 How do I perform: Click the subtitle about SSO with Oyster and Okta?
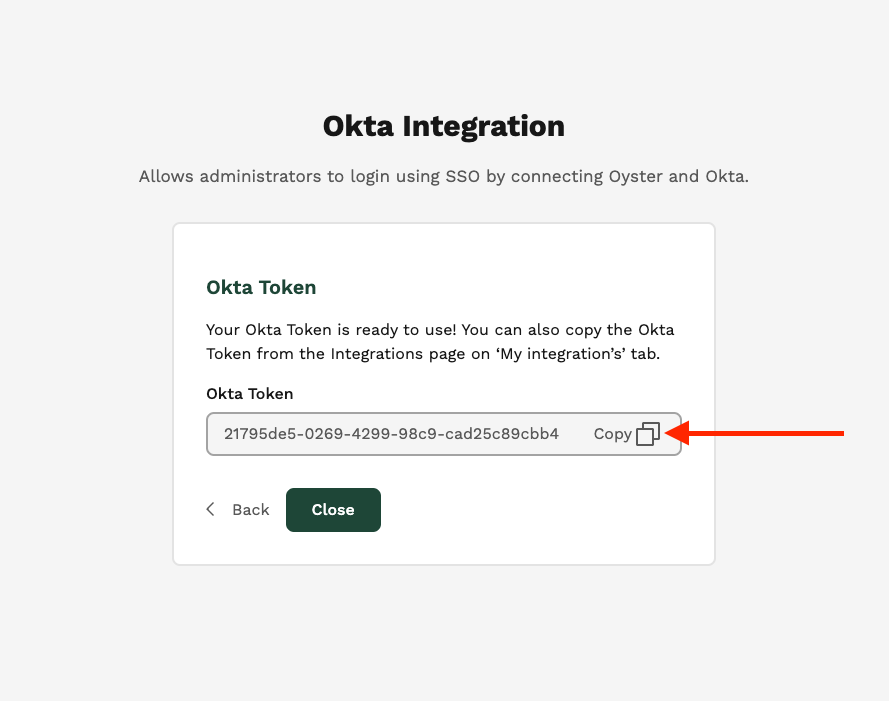pyautogui.click(x=444, y=176)
